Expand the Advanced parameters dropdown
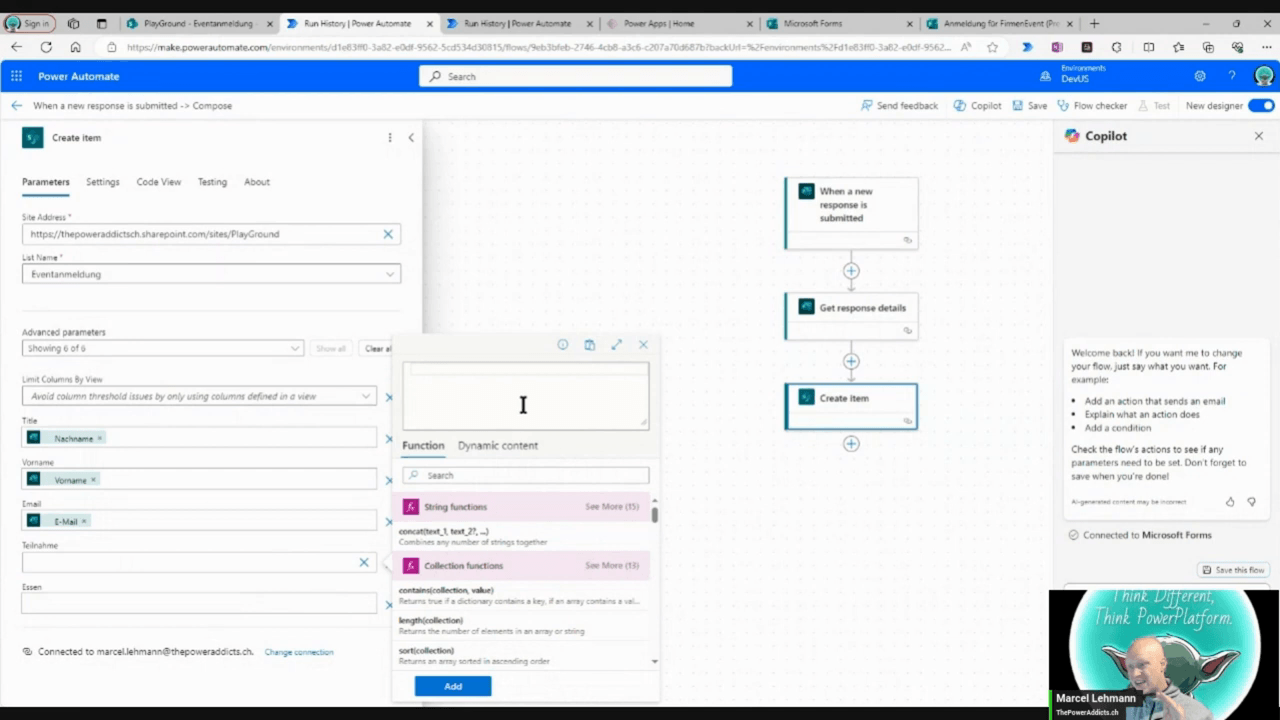This screenshot has height=720, width=1280. pos(162,348)
